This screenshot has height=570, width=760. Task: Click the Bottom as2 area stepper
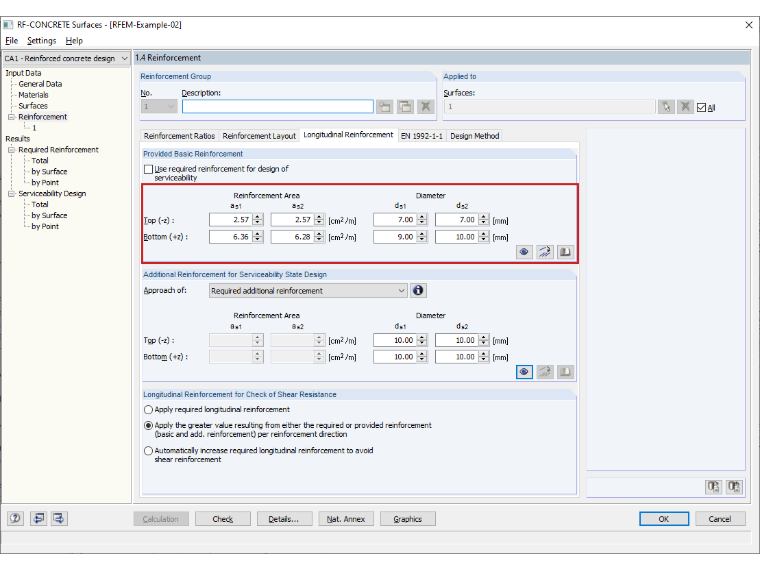(x=319, y=237)
